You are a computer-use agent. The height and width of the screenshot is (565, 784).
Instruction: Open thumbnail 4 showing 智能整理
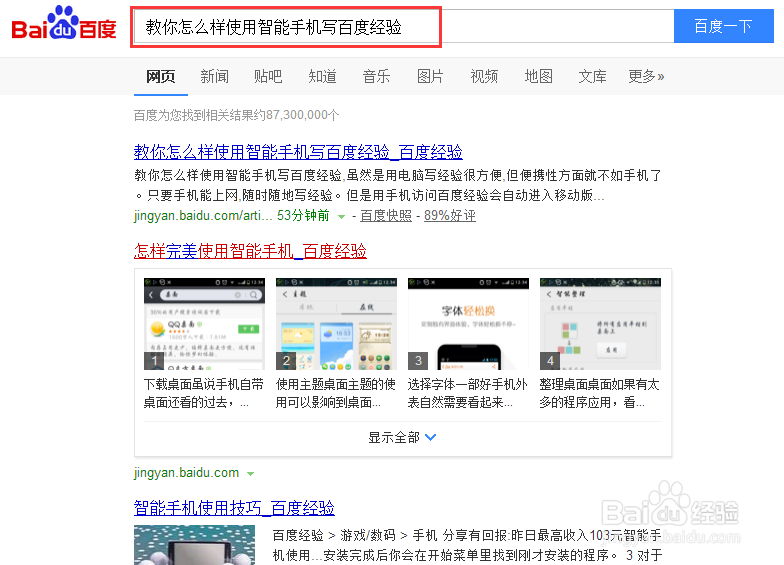[600, 324]
